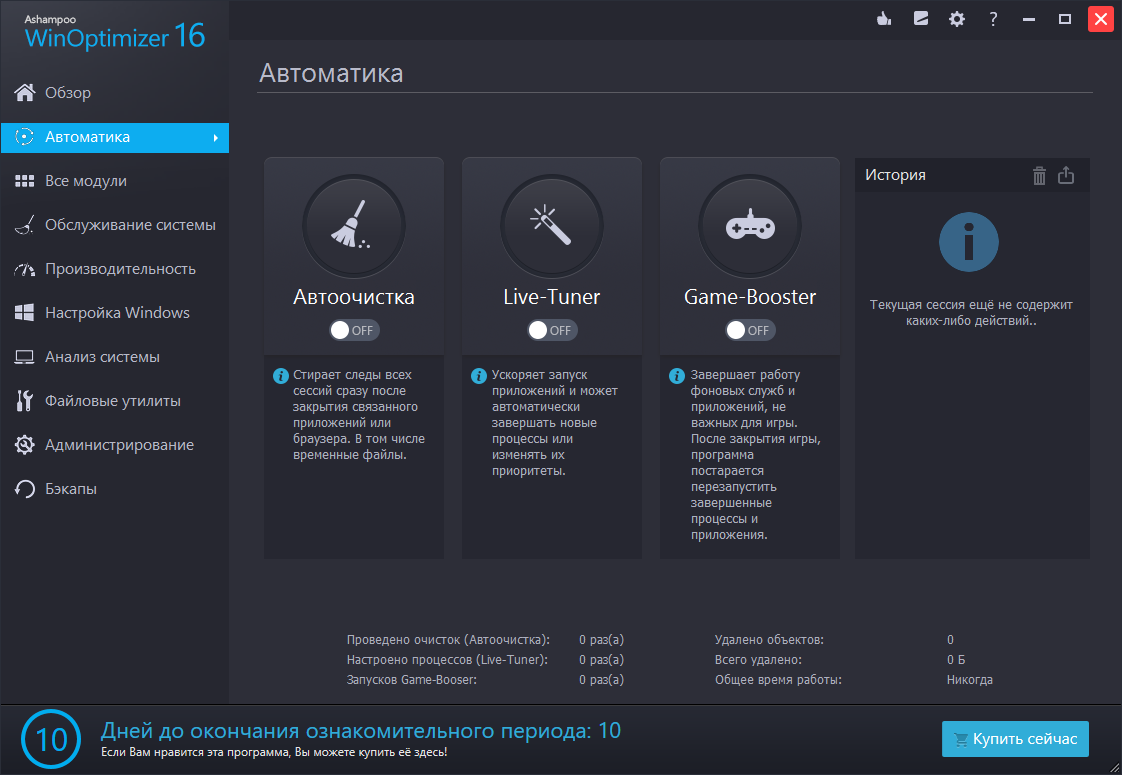The height and width of the screenshot is (775, 1122).
Task: Open Настройка Windows section
Action: click(114, 313)
